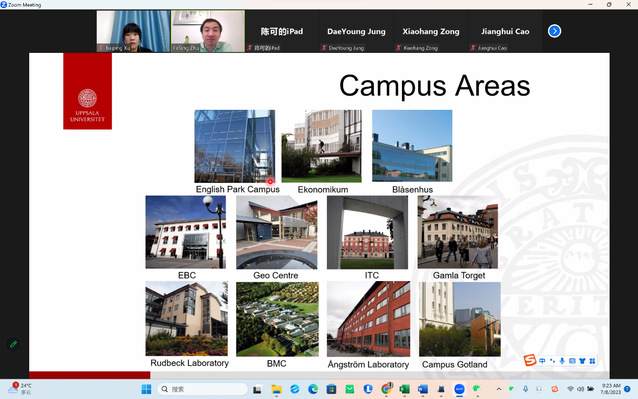Open the Sogou toolbox grid icon

(592, 361)
